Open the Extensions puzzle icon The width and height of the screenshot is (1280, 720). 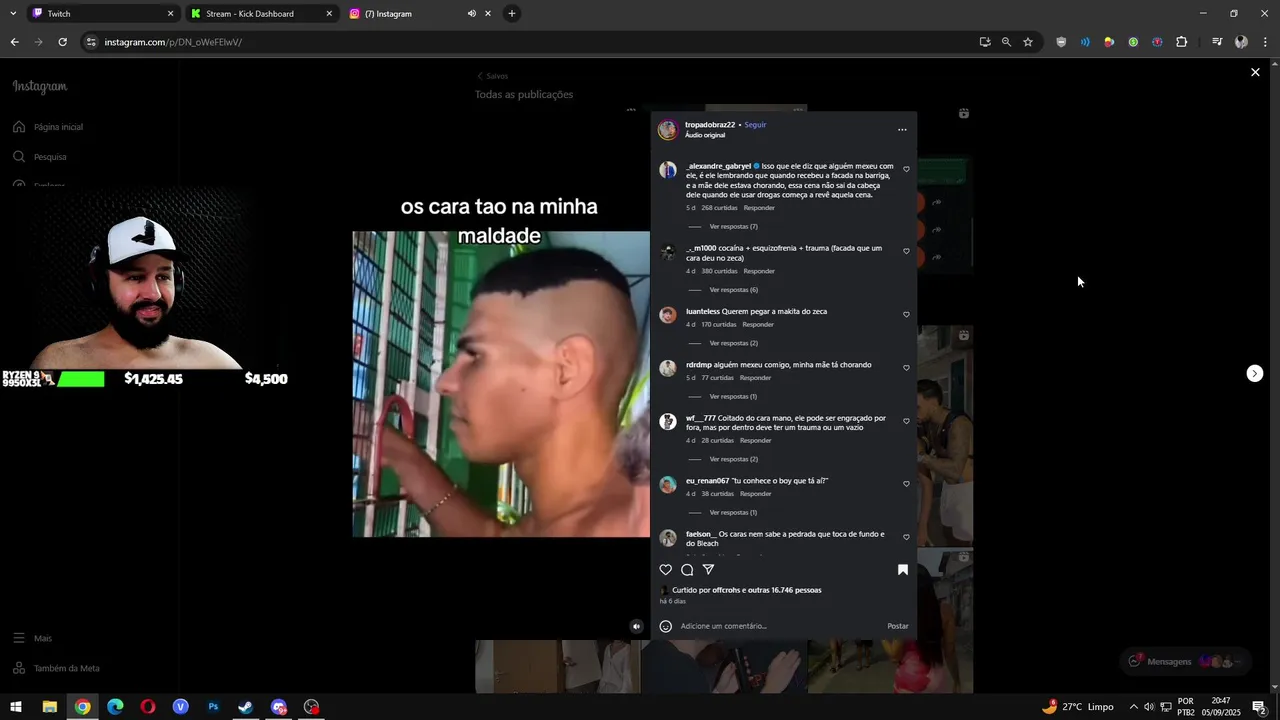(x=1182, y=42)
